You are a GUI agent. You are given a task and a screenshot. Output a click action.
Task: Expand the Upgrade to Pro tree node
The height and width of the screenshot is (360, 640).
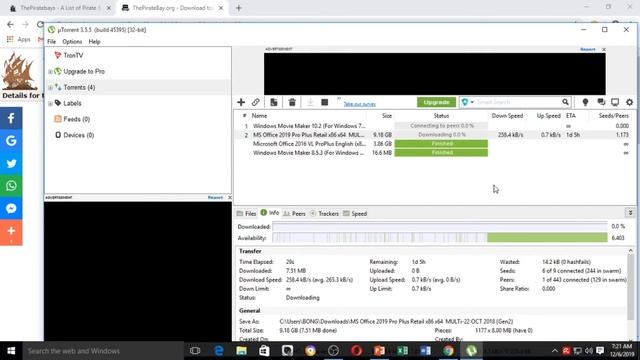coord(50,71)
